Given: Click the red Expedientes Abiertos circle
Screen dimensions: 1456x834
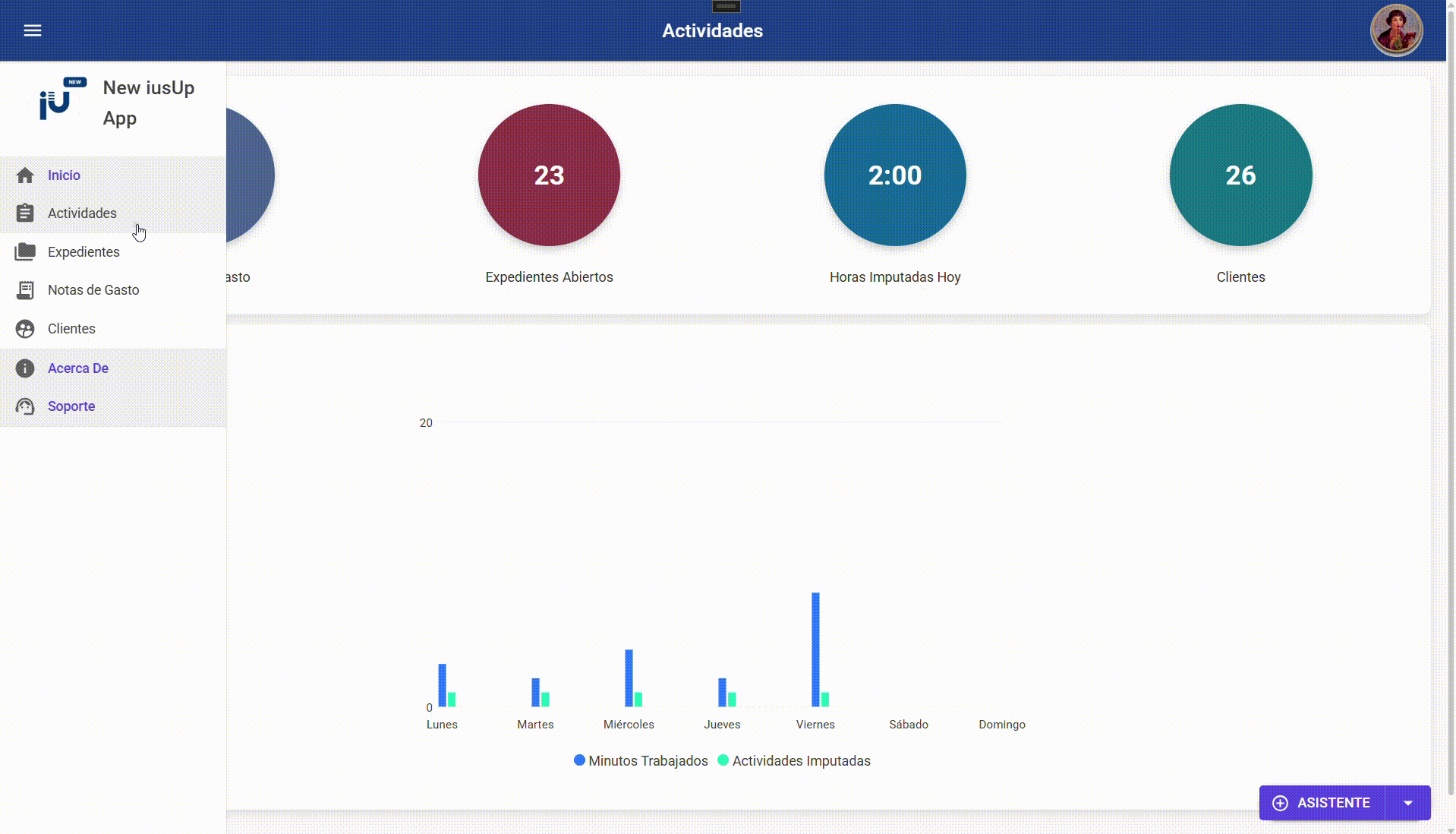Looking at the screenshot, I should [549, 175].
